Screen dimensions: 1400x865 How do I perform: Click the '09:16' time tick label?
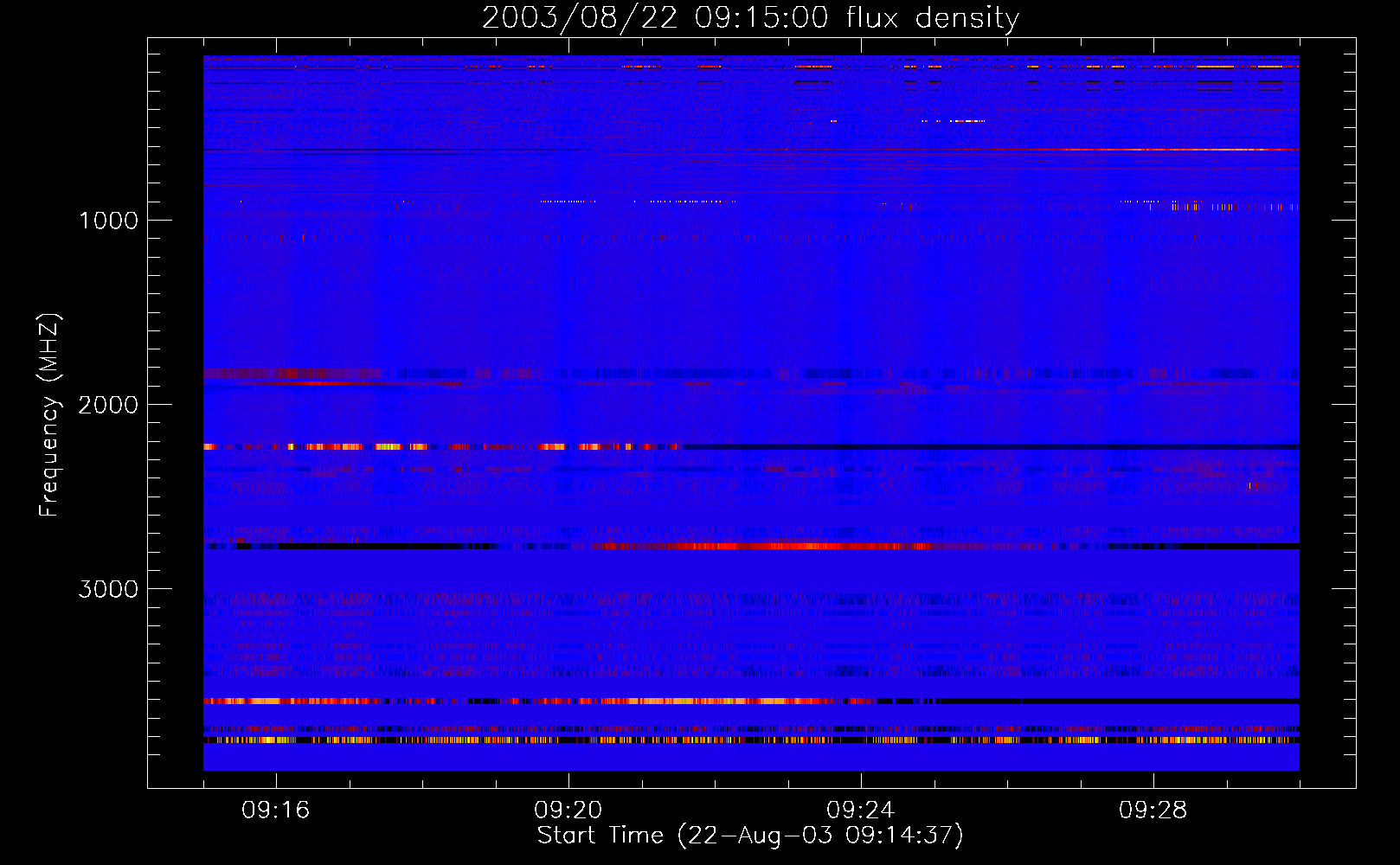[x=276, y=811]
